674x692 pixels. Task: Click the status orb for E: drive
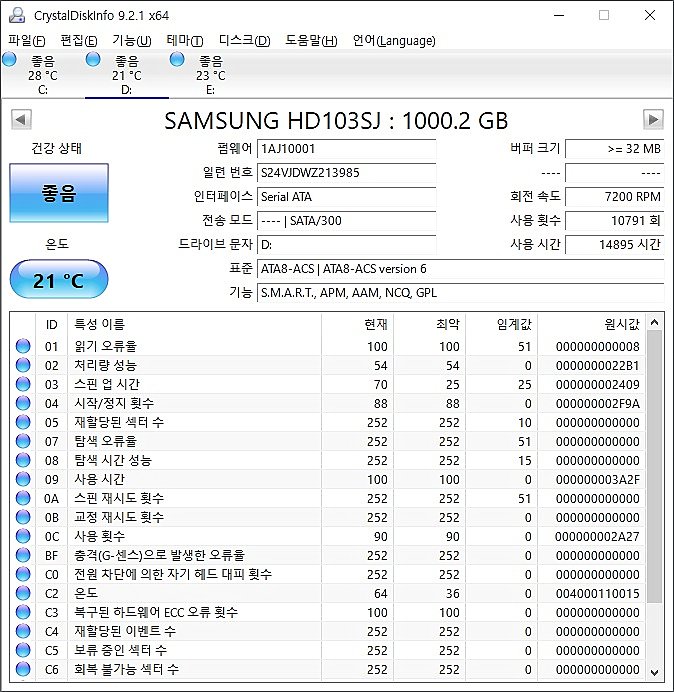[x=177, y=59]
